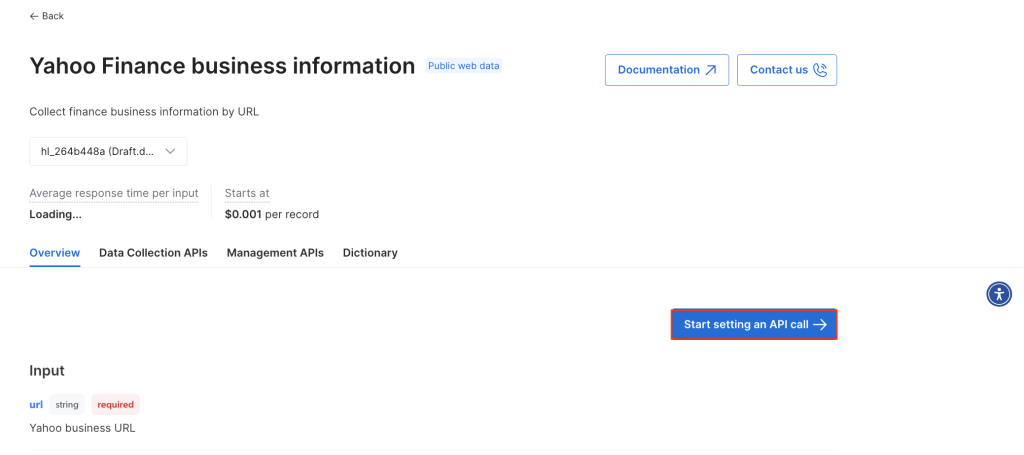
Task: Click the right arrow icon on API call button
Action: coord(820,325)
